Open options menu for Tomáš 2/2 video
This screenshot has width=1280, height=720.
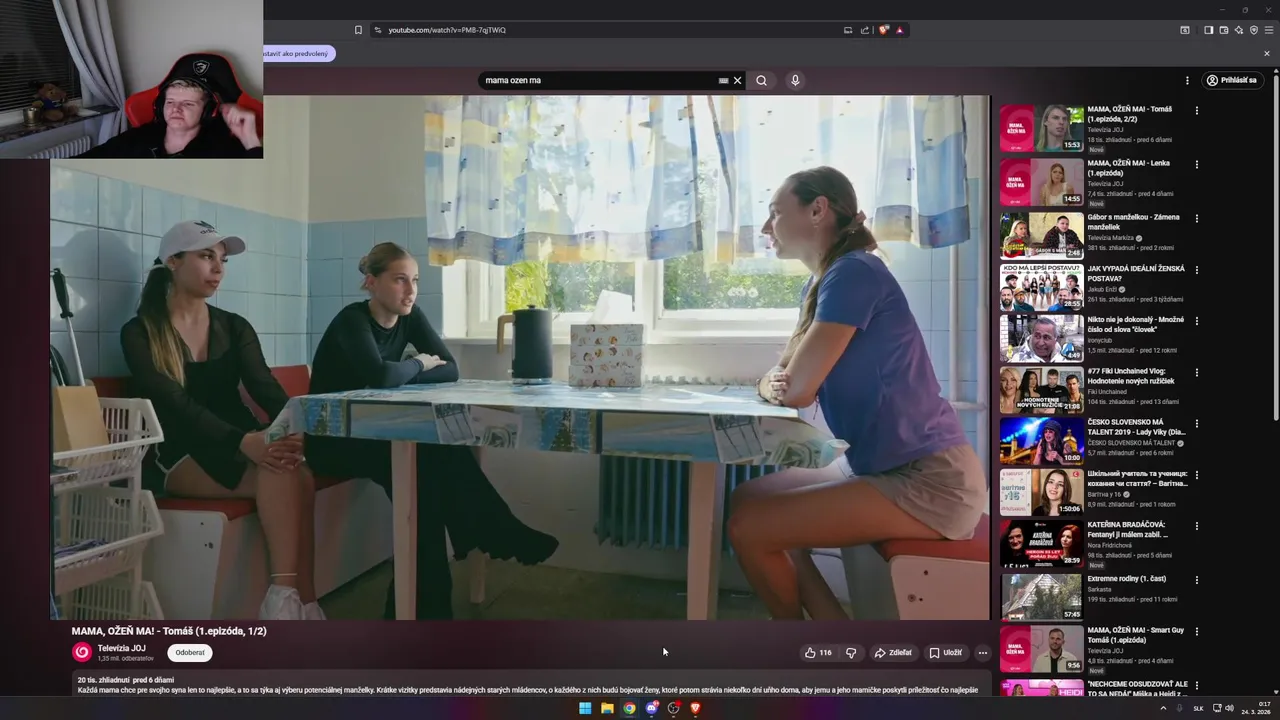click(x=1196, y=111)
